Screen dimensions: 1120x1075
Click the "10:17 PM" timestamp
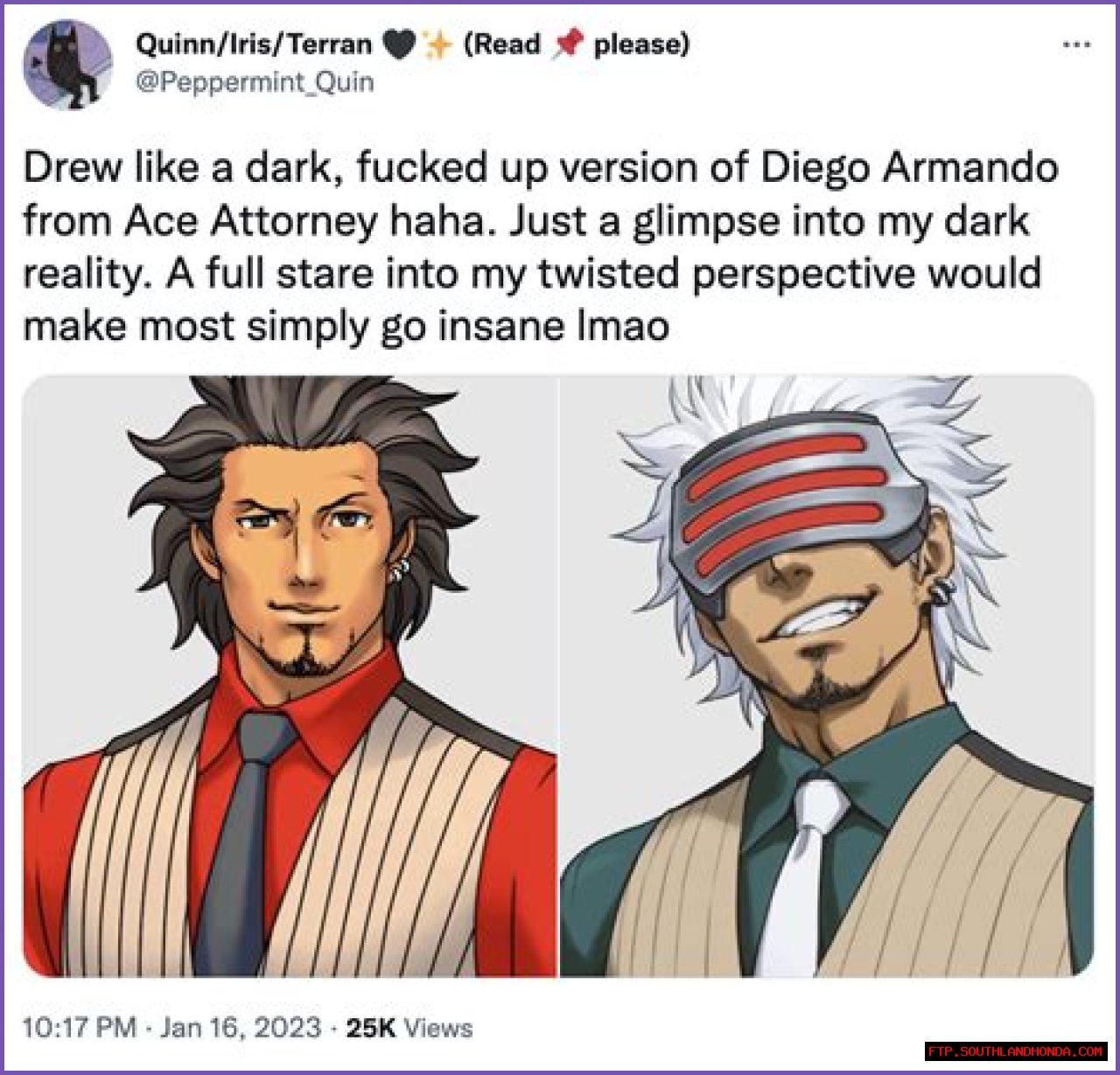coord(79,1027)
